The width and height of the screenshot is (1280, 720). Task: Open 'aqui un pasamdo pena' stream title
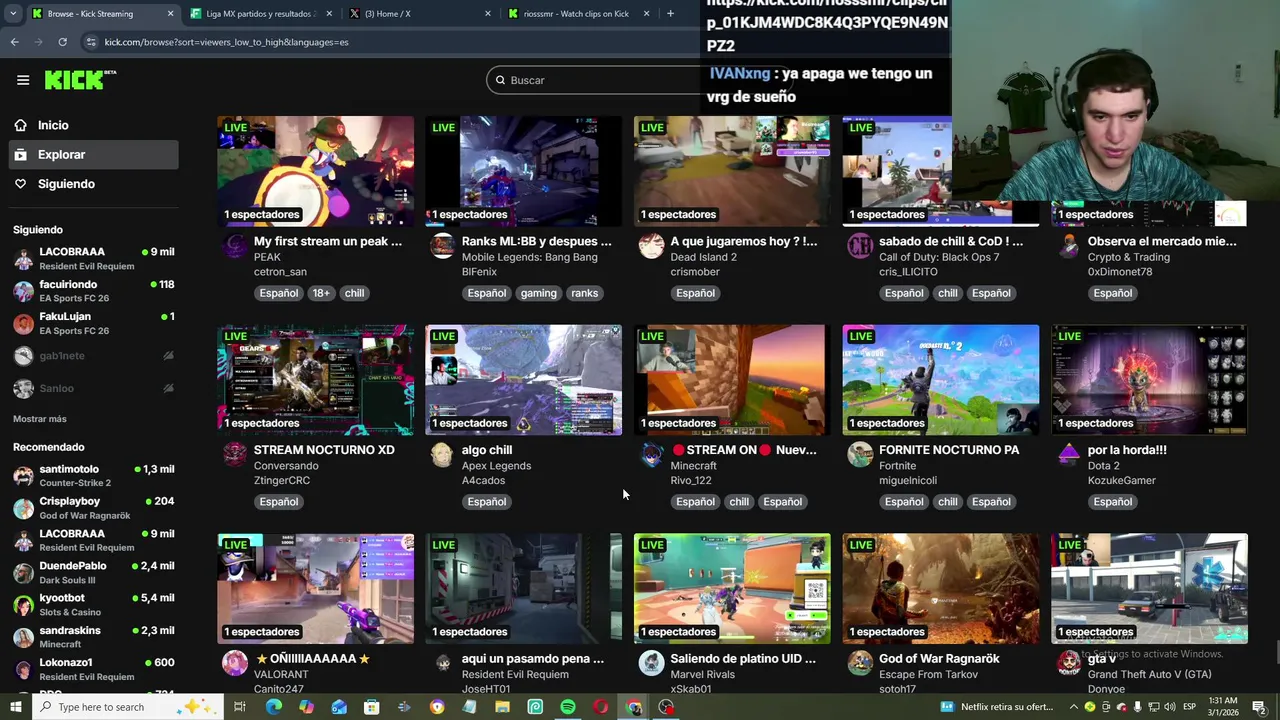pyautogui.click(x=533, y=659)
